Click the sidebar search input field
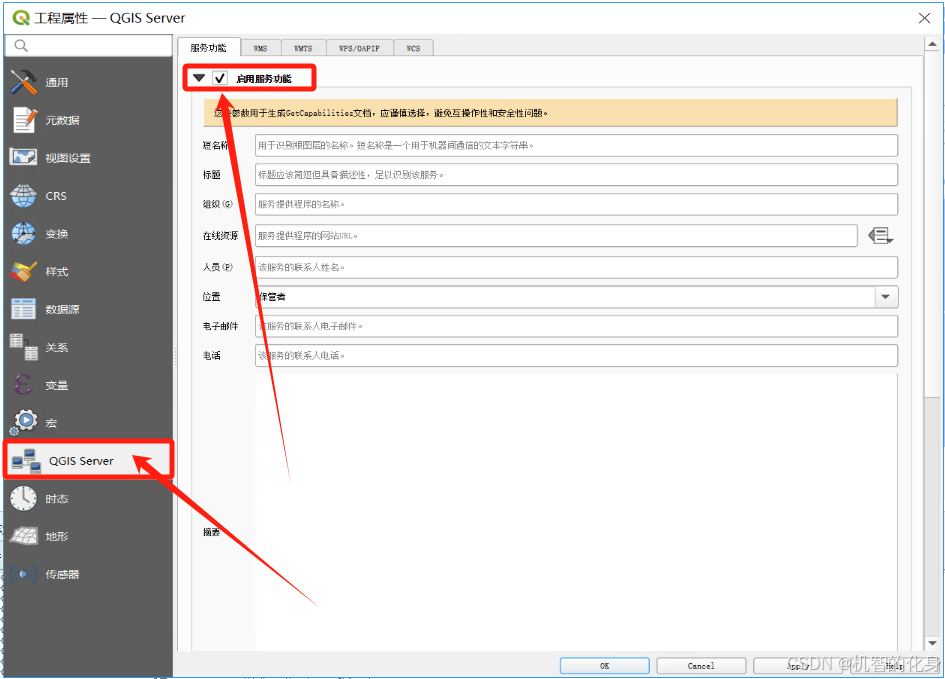Image resolution: width=945 pixels, height=679 pixels. pos(89,46)
